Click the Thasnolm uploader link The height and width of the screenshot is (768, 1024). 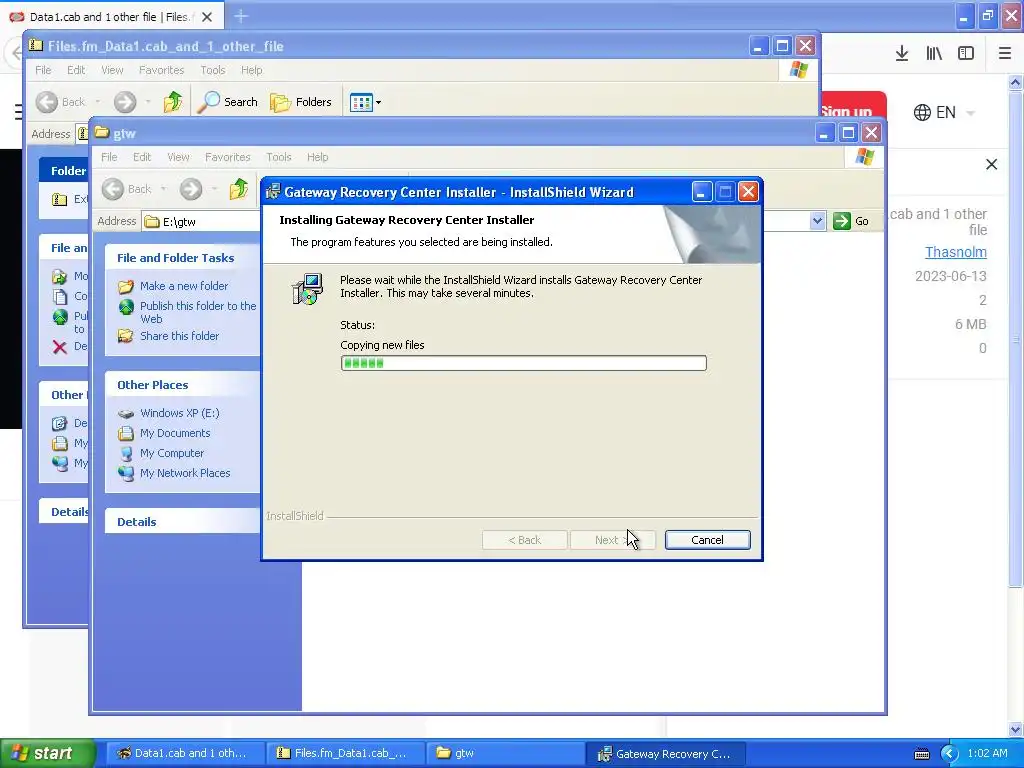955,252
